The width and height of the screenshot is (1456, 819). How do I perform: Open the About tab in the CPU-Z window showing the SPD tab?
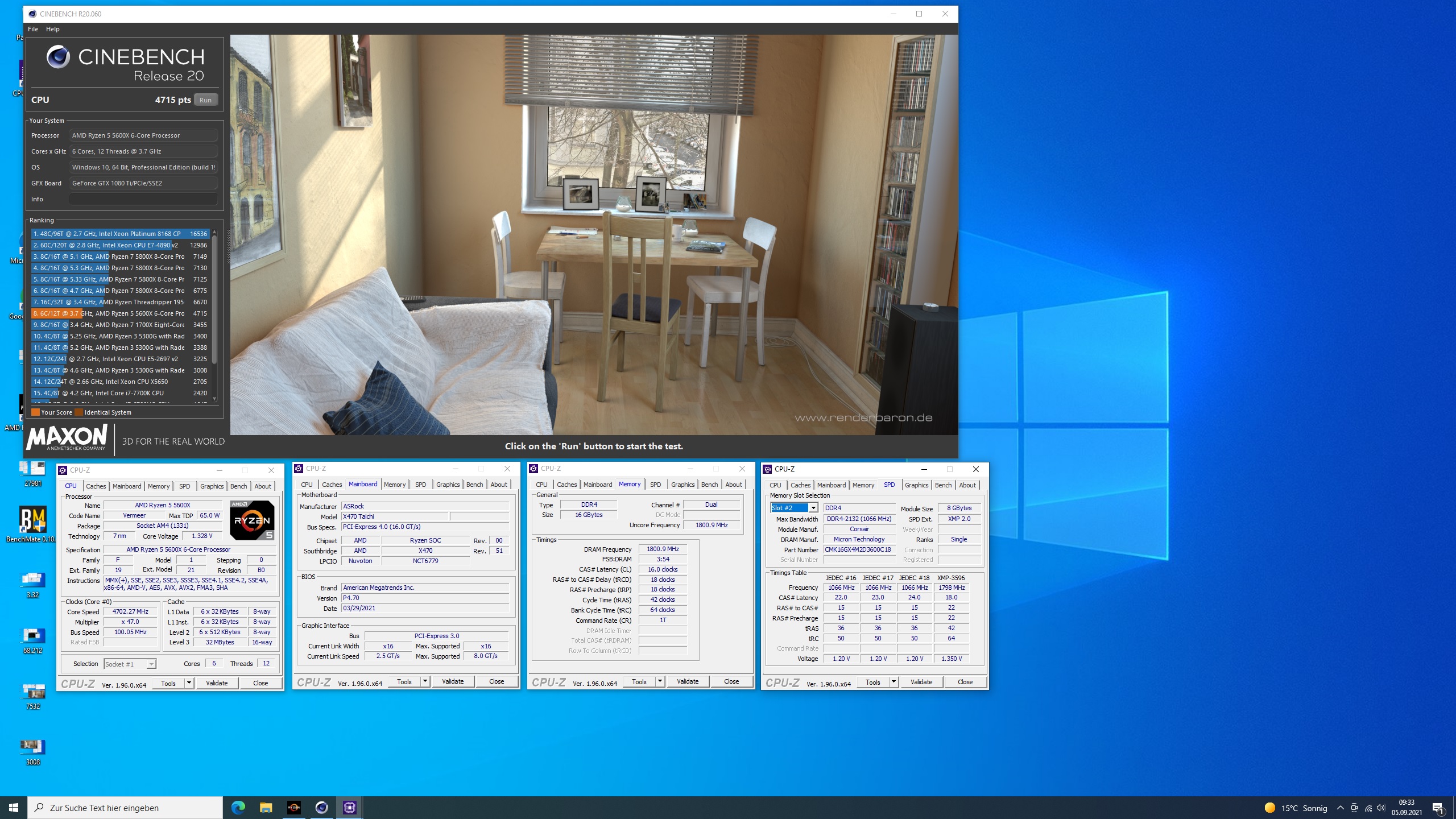[x=967, y=485]
